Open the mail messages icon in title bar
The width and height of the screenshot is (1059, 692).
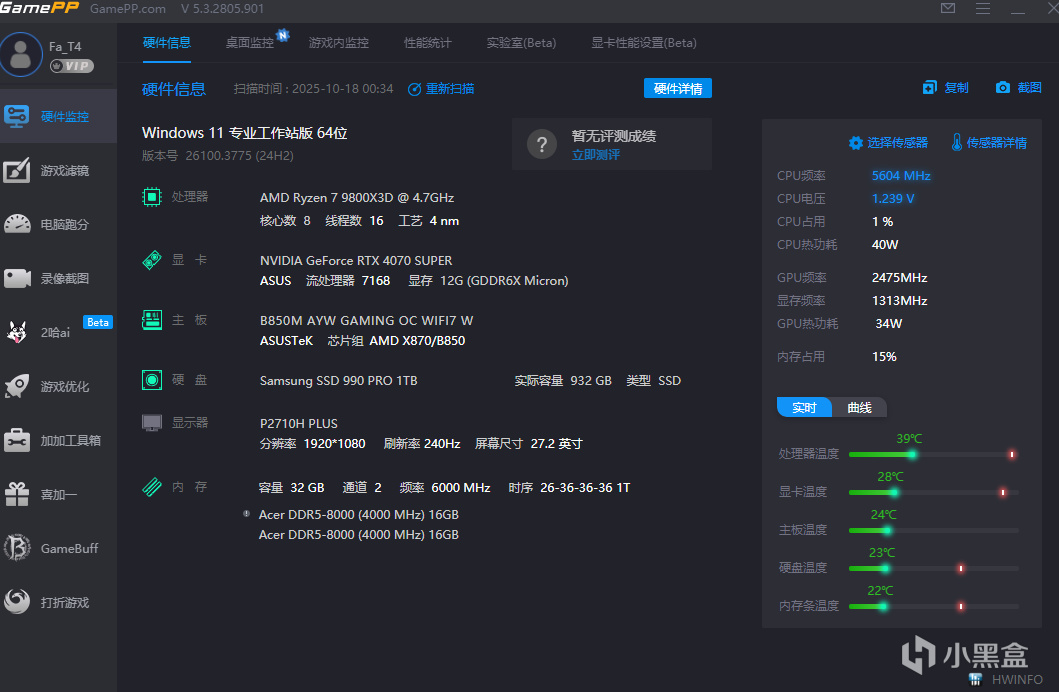[948, 8]
